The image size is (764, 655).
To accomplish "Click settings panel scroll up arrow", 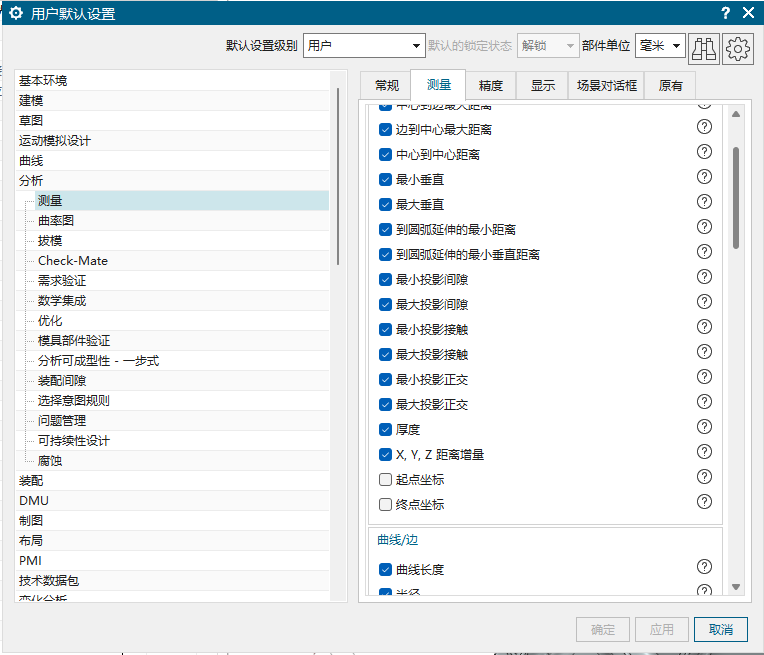I will point(736,114).
